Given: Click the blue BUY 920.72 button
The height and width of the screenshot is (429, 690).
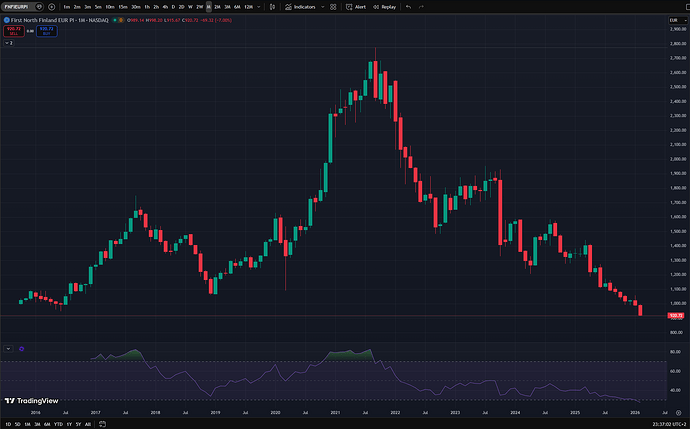Looking at the screenshot, I should click(x=47, y=31).
